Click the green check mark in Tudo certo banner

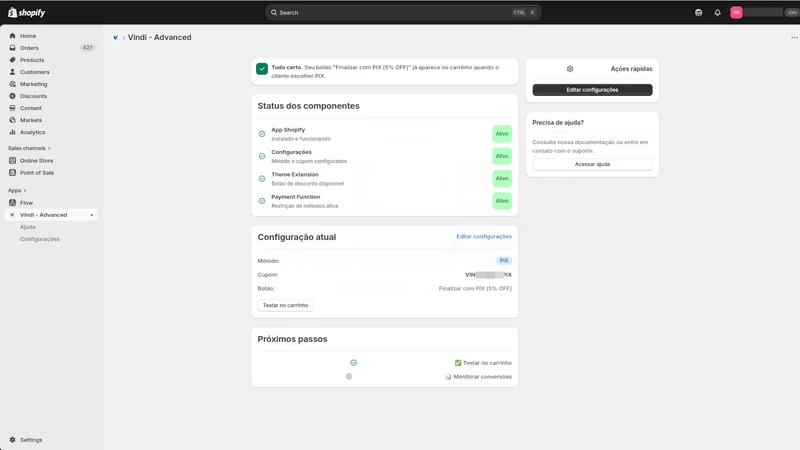262,69
